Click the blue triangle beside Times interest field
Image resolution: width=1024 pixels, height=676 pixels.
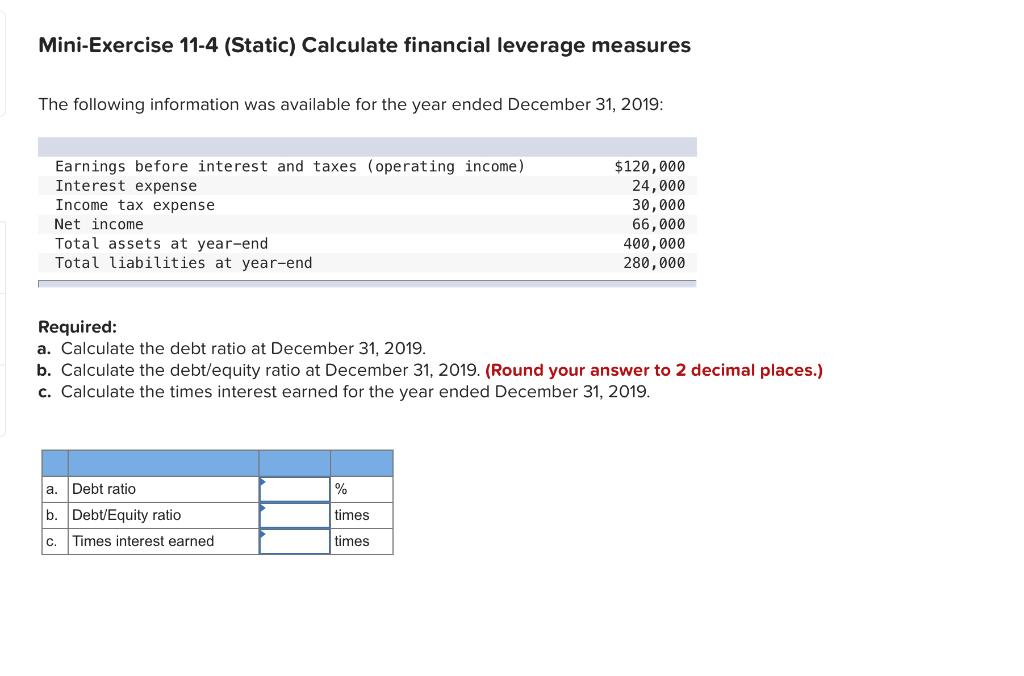coord(262,533)
